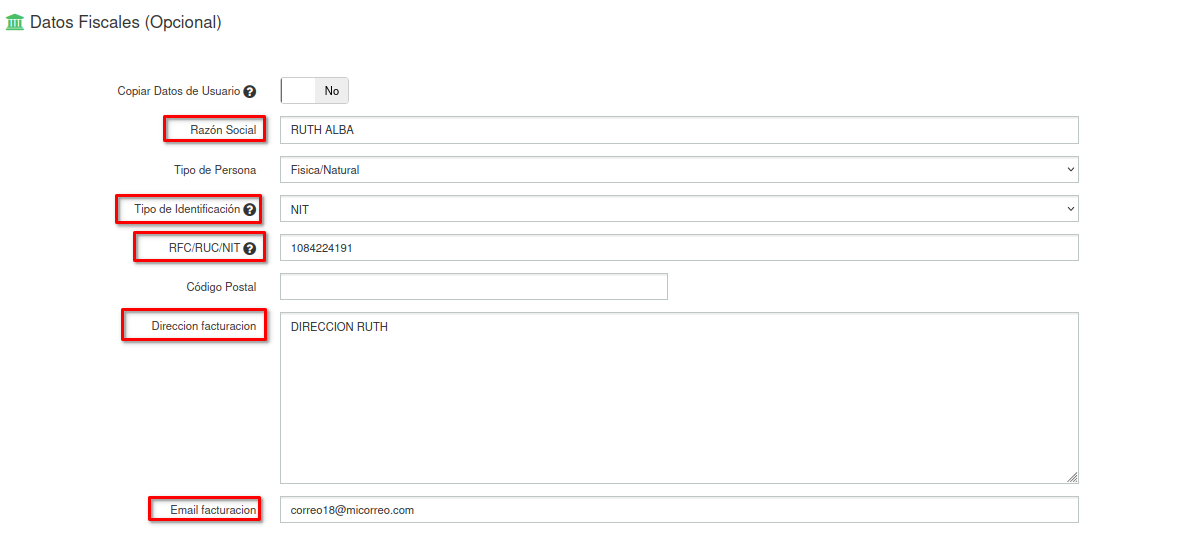Screen dimensions: 1182x534
Task: Click the Código Postal label
Action: [x=221, y=287]
